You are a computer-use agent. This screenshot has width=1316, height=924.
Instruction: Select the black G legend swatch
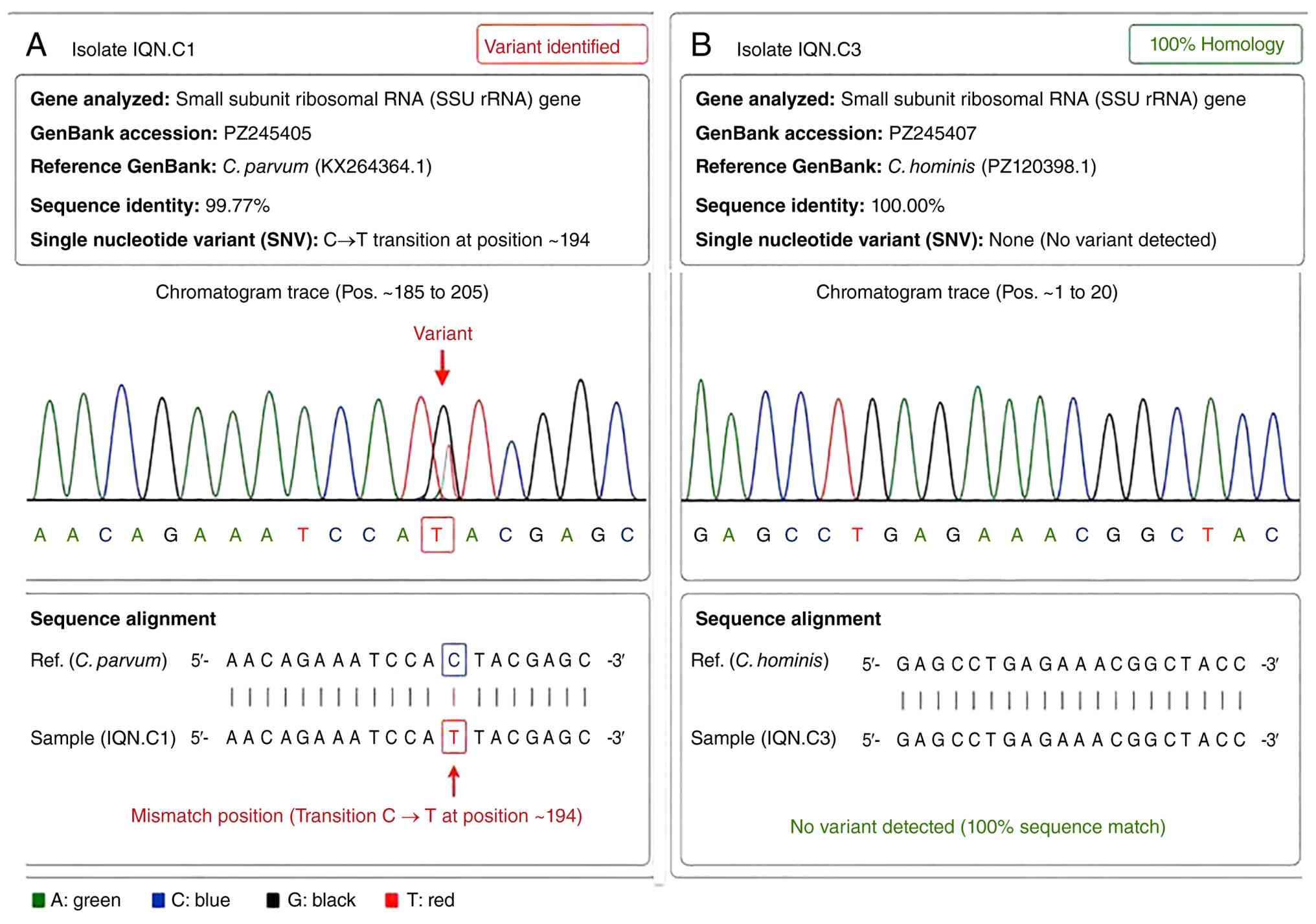coord(273,900)
